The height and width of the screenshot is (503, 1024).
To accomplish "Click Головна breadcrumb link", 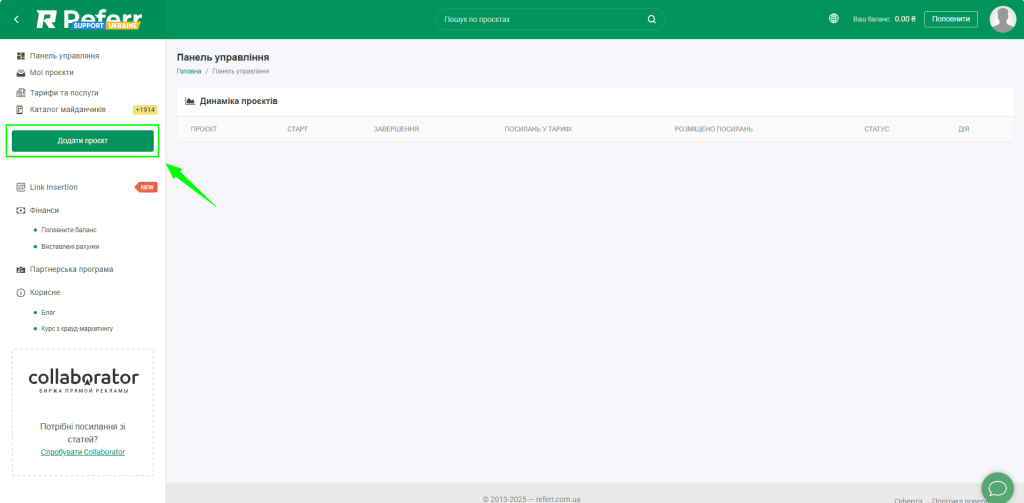I will [x=189, y=71].
